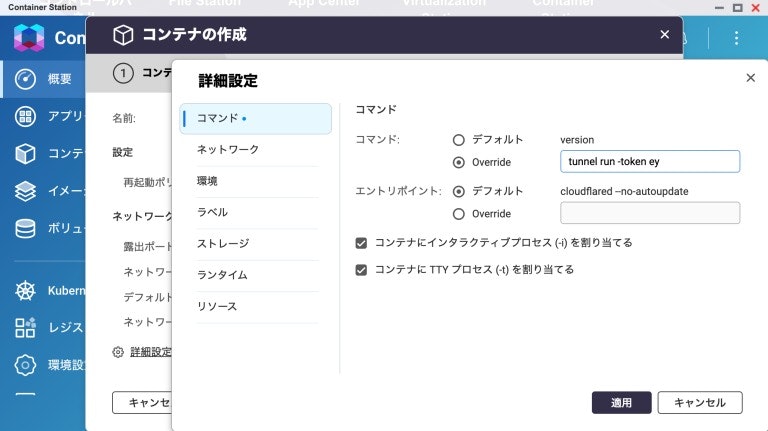This screenshot has height=431, width=768.
Task: Switch to ネットワーク settings tab
Action: coord(258,150)
